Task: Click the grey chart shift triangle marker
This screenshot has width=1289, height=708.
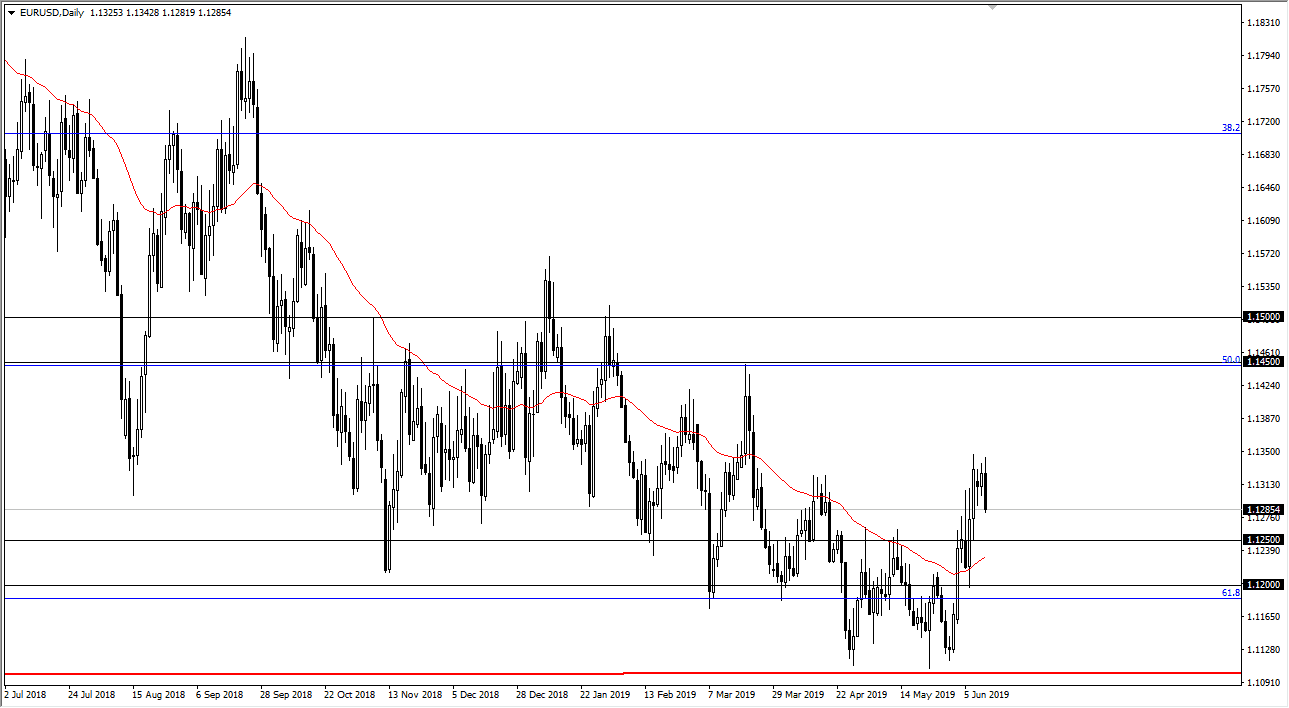Action: point(992,6)
